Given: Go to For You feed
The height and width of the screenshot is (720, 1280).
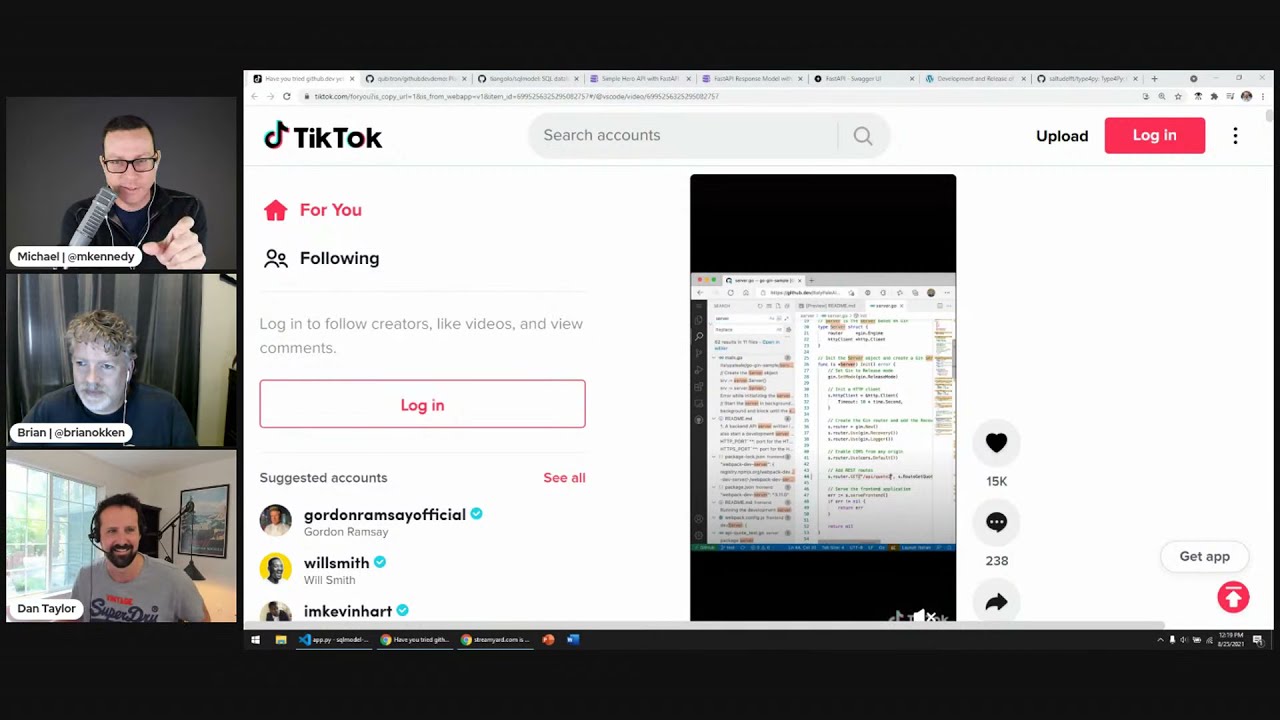Looking at the screenshot, I should pyautogui.click(x=312, y=210).
